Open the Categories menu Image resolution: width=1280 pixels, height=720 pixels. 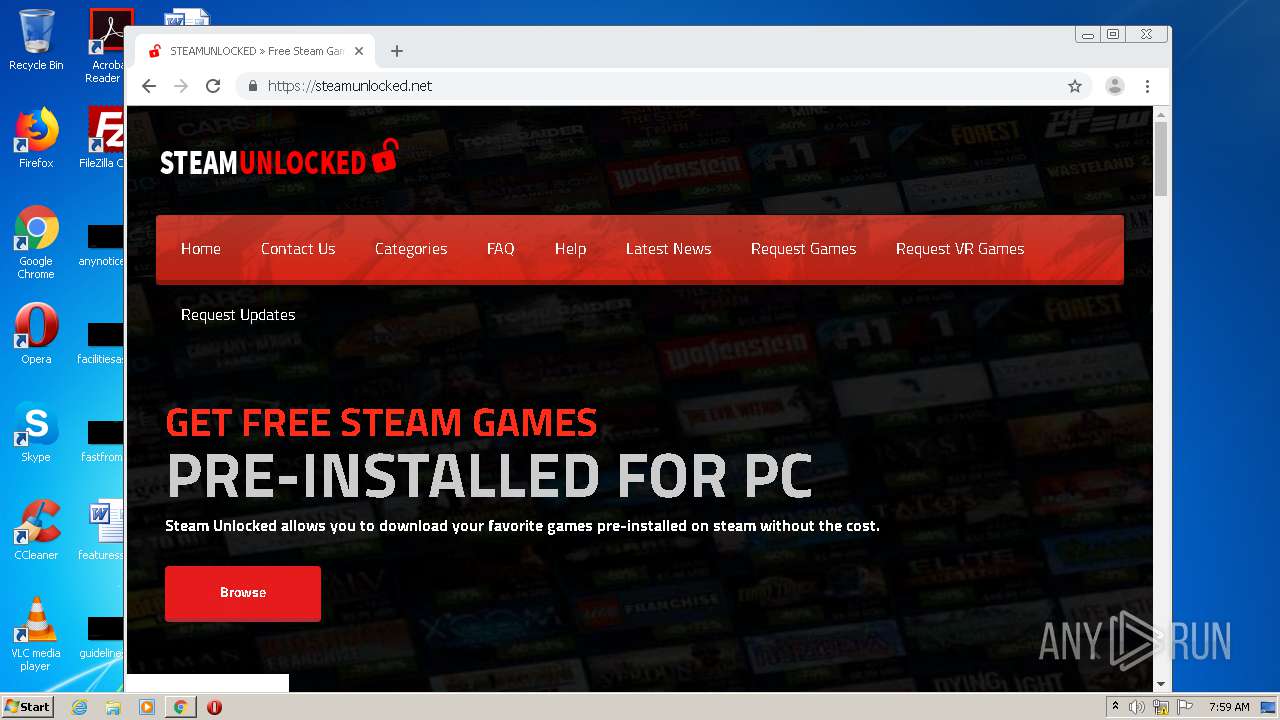click(x=411, y=249)
